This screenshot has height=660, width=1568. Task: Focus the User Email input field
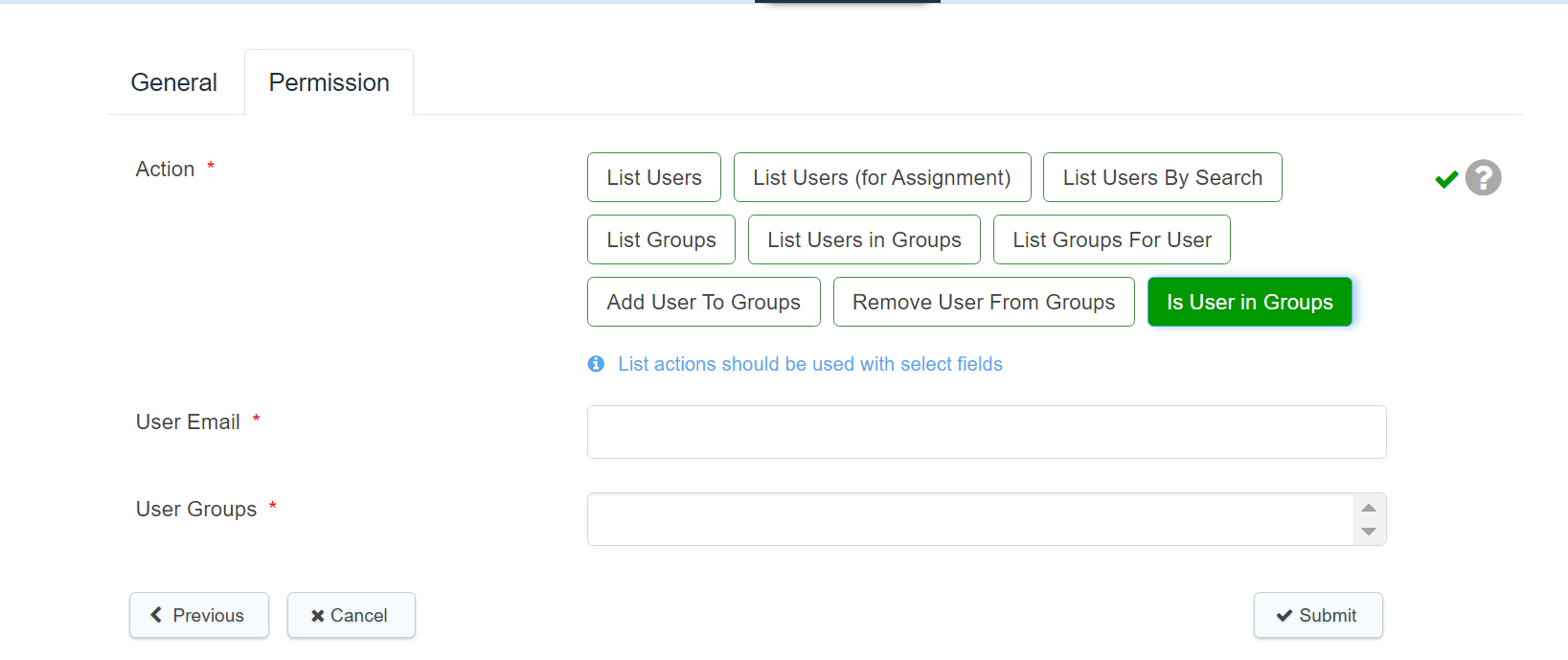click(x=987, y=432)
